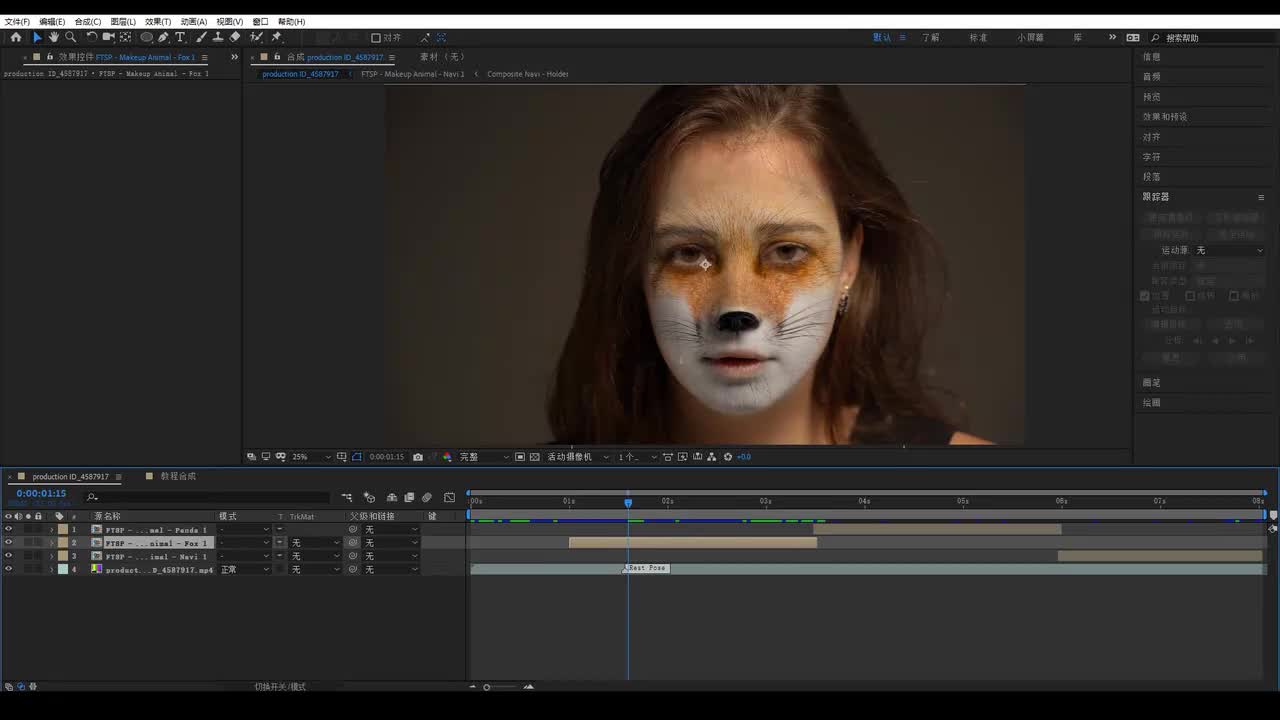The height and width of the screenshot is (720, 1280).
Task: Switch to 教程合成 timeline tab
Action: [177, 476]
